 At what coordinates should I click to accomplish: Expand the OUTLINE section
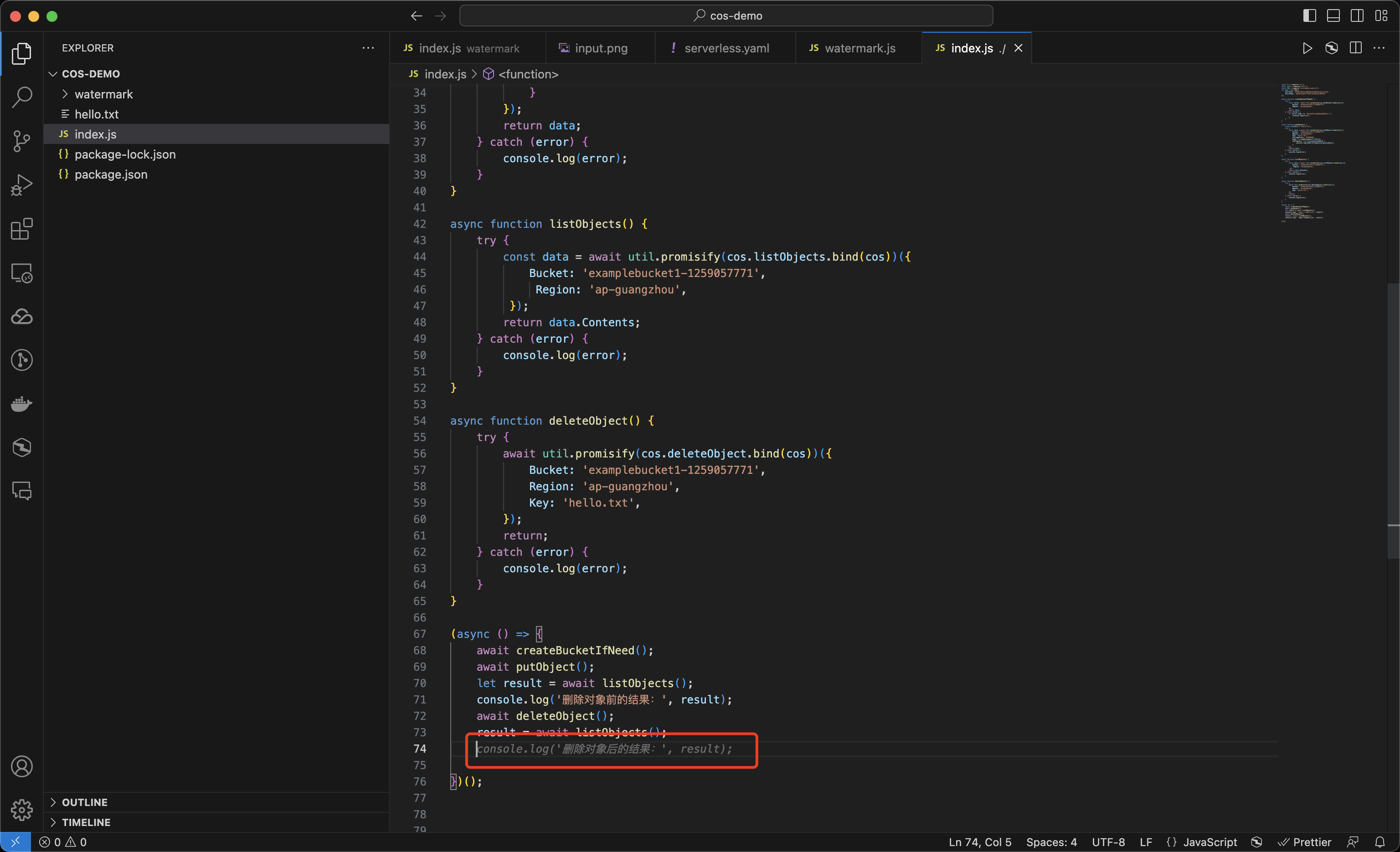(x=84, y=802)
